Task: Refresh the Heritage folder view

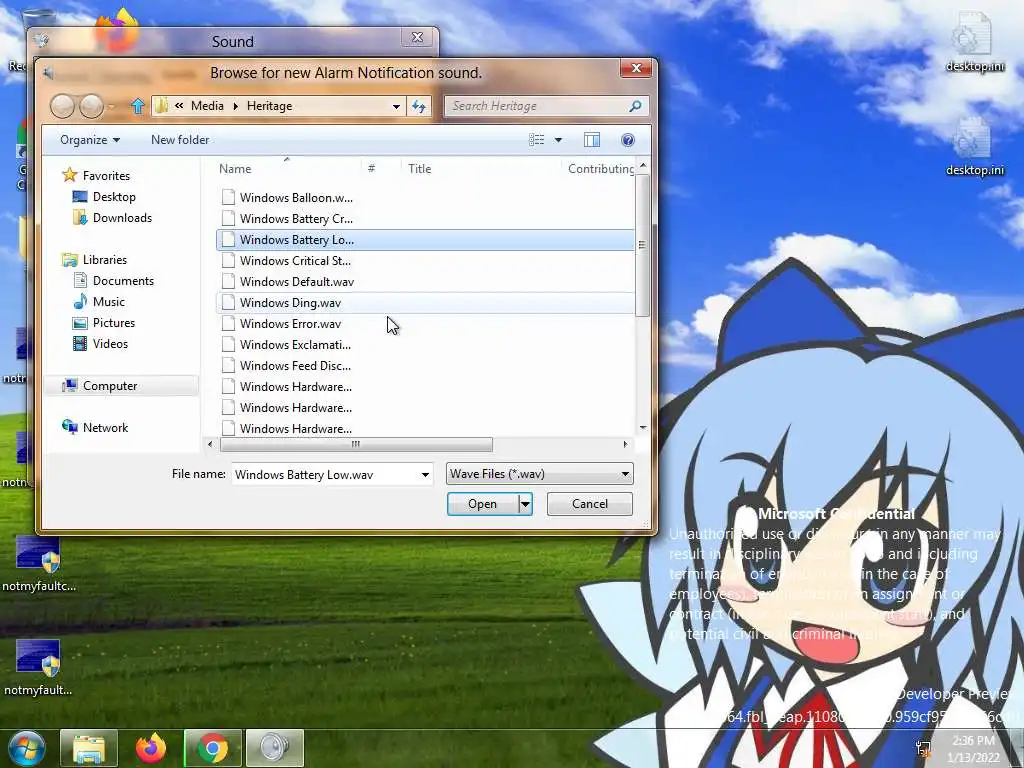Action: click(419, 106)
